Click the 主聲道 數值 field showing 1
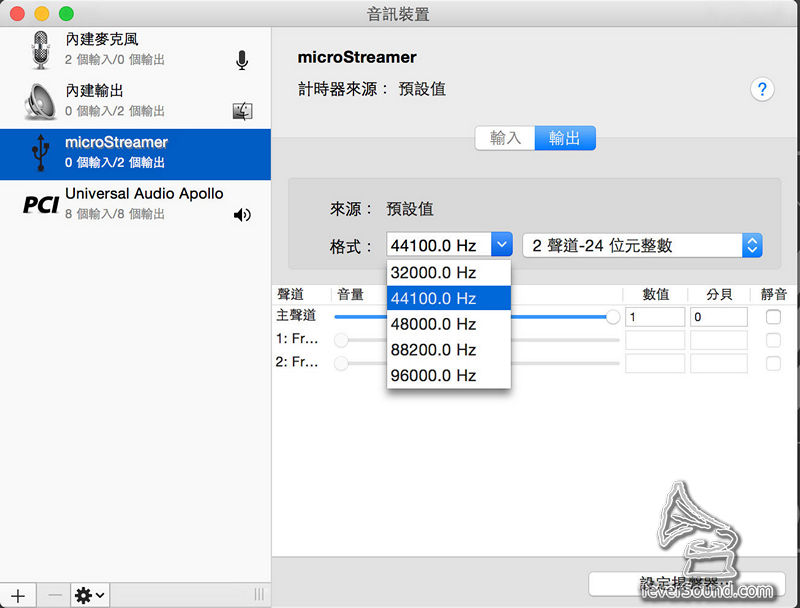The width and height of the screenshot is (800, 608). coord(655,317)
